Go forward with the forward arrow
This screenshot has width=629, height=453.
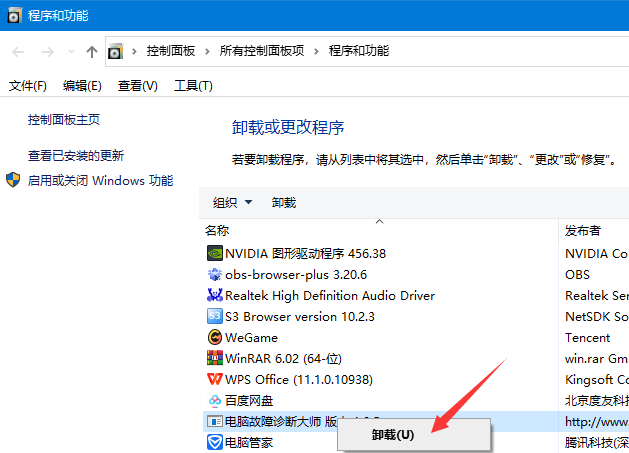click(x=48, y=52)
